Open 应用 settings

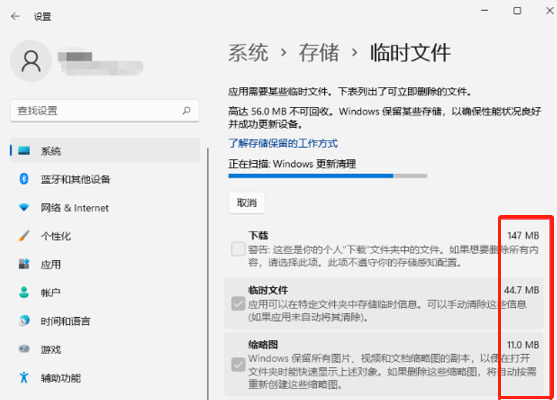click(x=105, y=264)
